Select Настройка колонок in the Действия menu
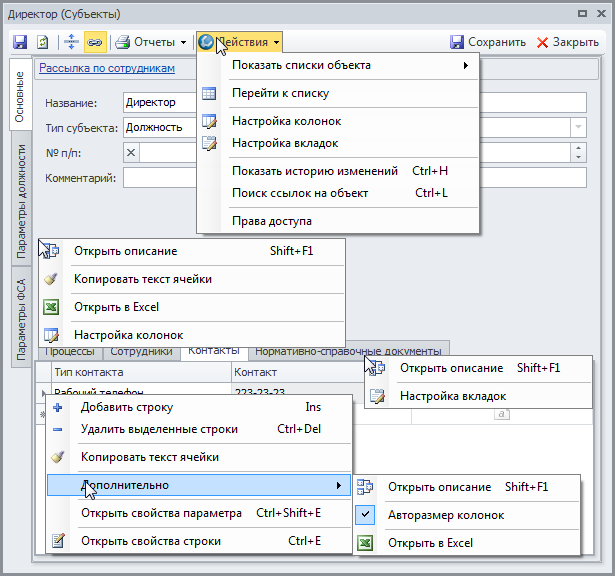 pos(286,121)
